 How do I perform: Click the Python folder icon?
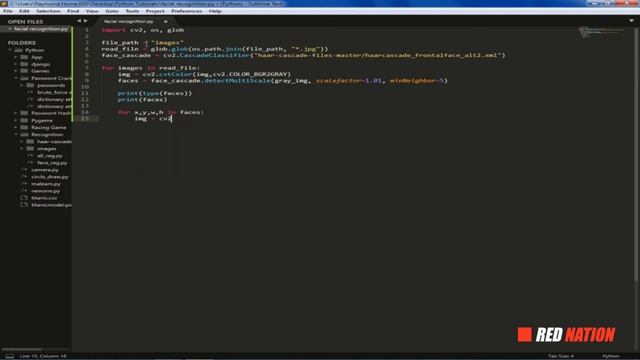[18, 50]
